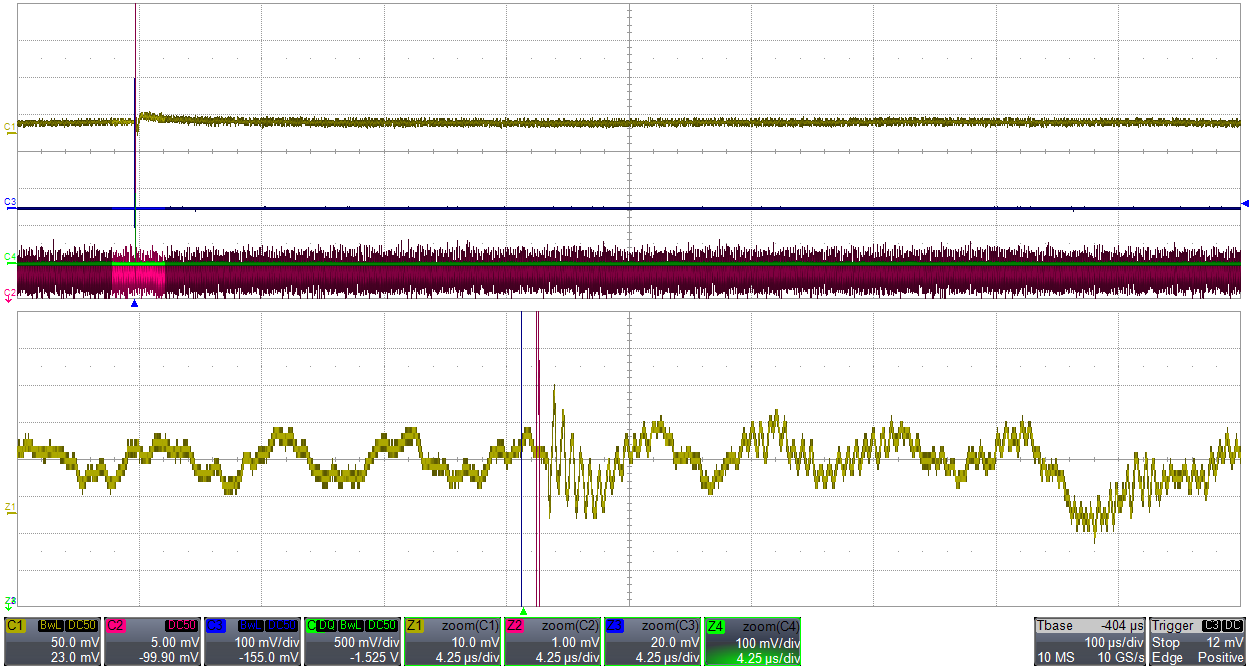The width and height of the screenshot is (1251, 667).
Task: Open the Tbase timebase settings box
Action: [1089, 641]
